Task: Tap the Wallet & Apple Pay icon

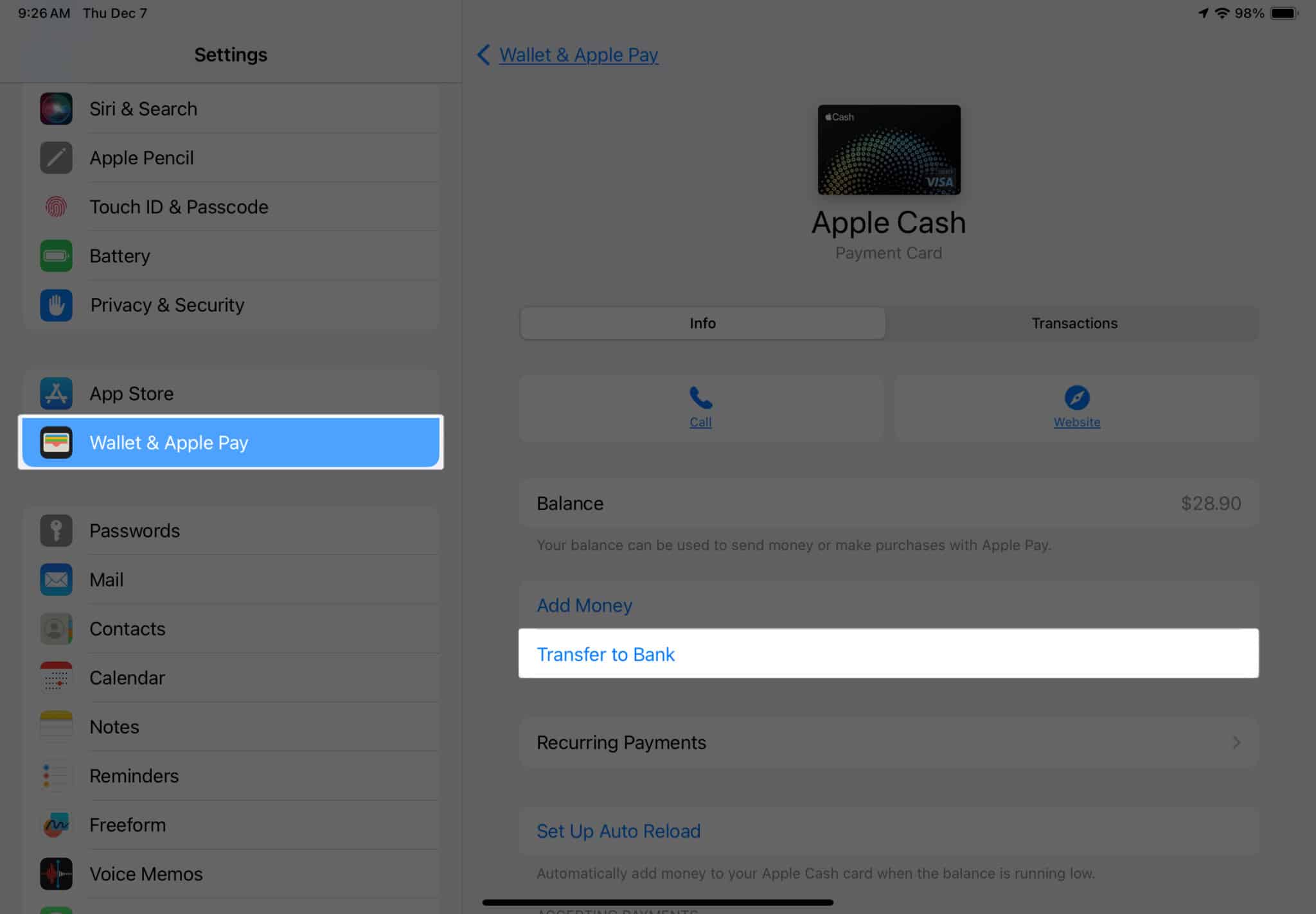Action: pos(56,443)
